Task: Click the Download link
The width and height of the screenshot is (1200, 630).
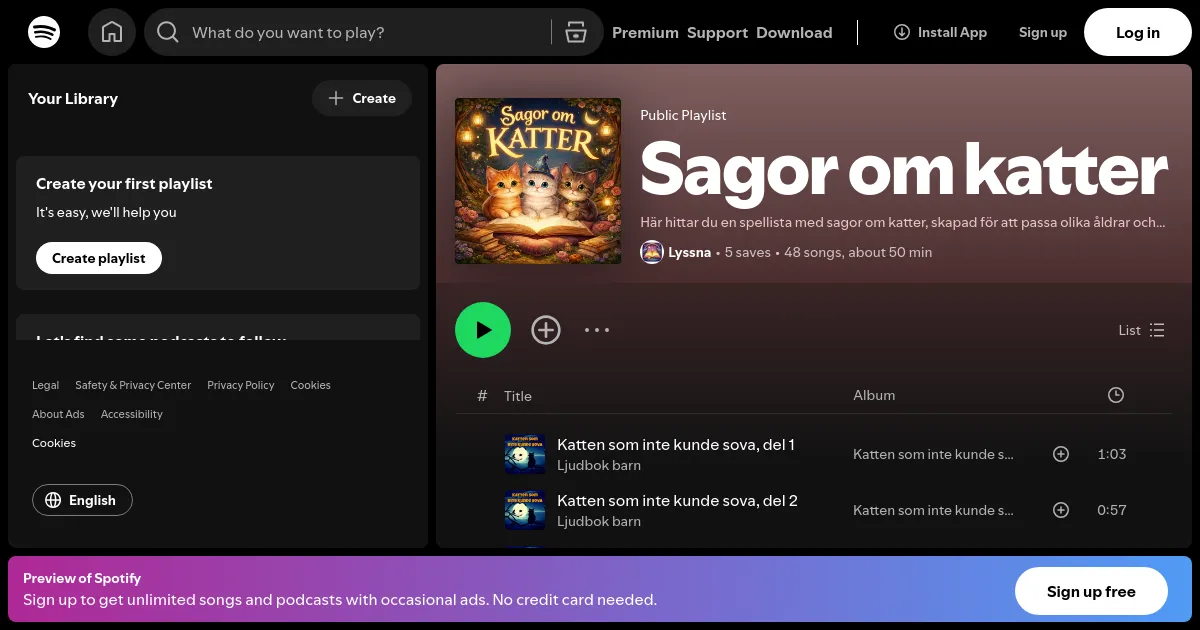Action: 794,32
